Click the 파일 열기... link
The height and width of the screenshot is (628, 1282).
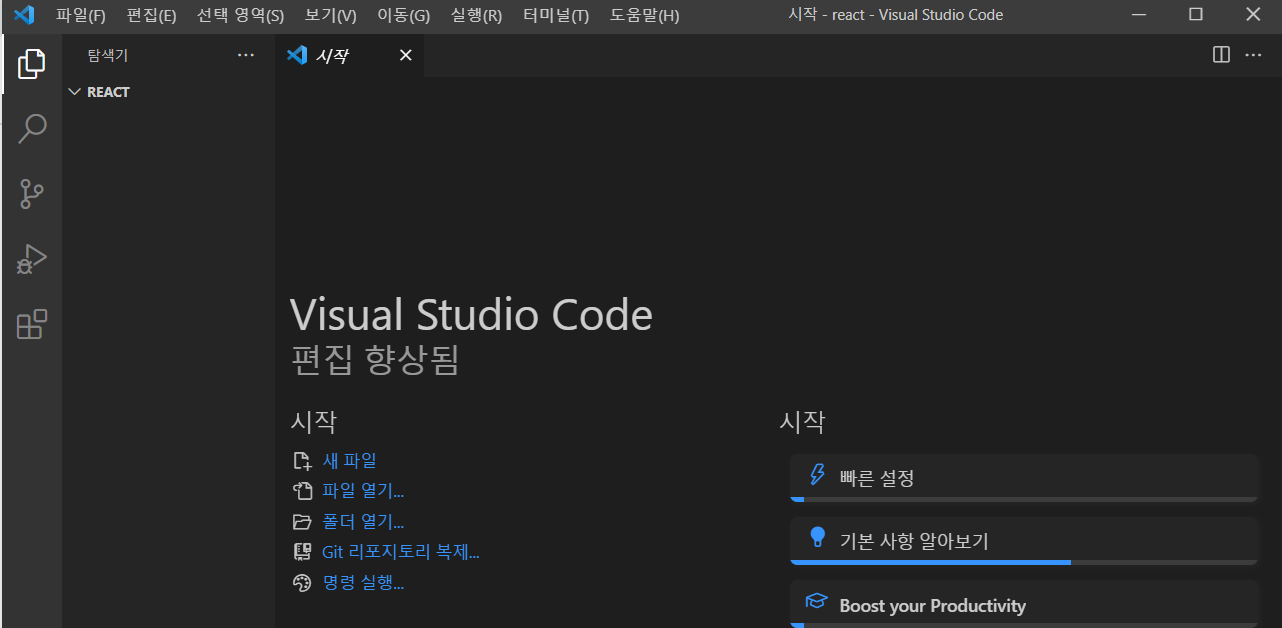click(363, 491)
